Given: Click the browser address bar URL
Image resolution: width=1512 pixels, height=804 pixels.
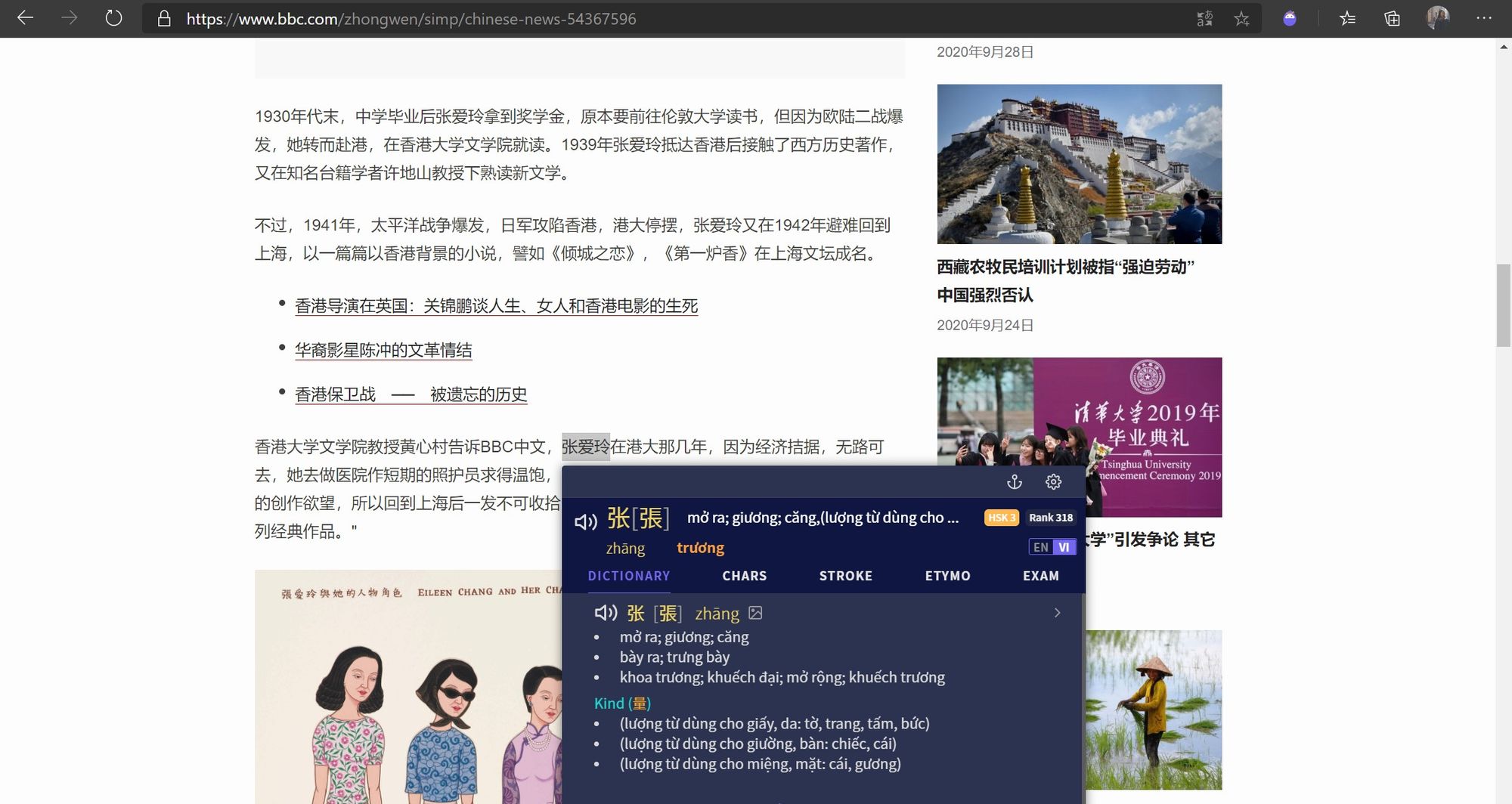Looking at the screenshot, I should click(411, 19).
